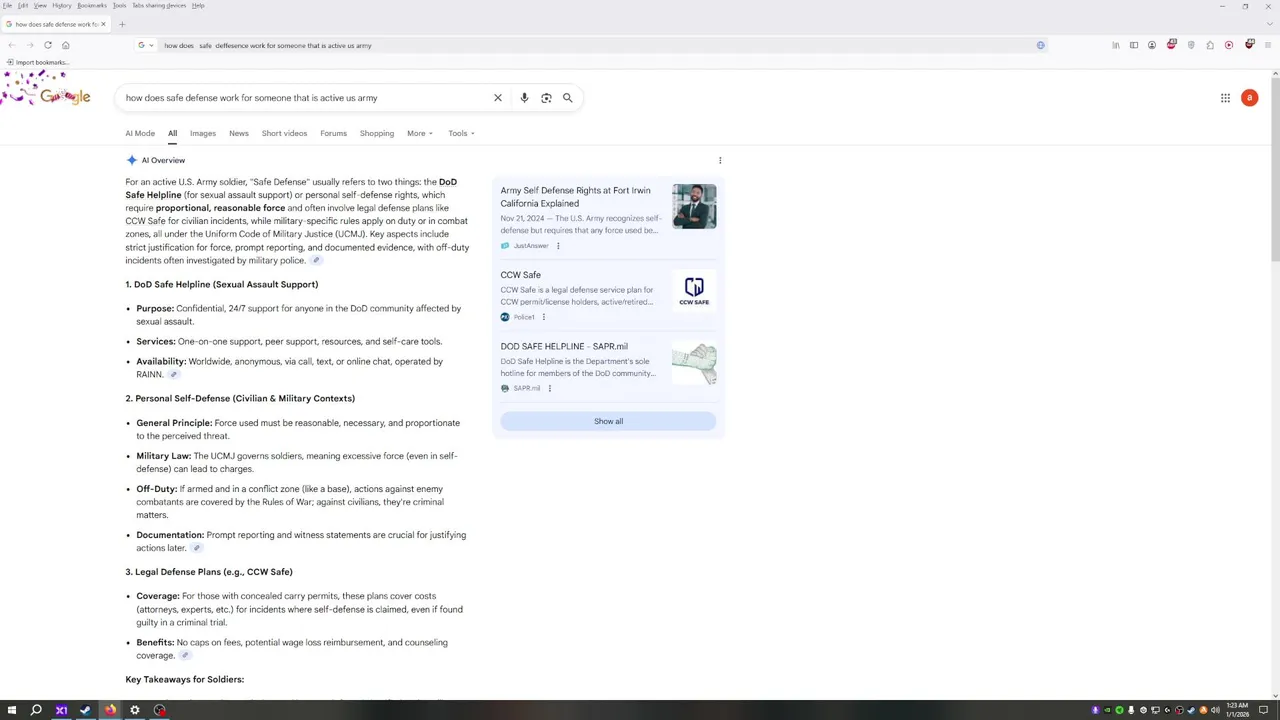The width and height of the screenshot is (1280, 720).
Task: Open Tabs sharing devices menu
Action: click(x=159, y=5)
